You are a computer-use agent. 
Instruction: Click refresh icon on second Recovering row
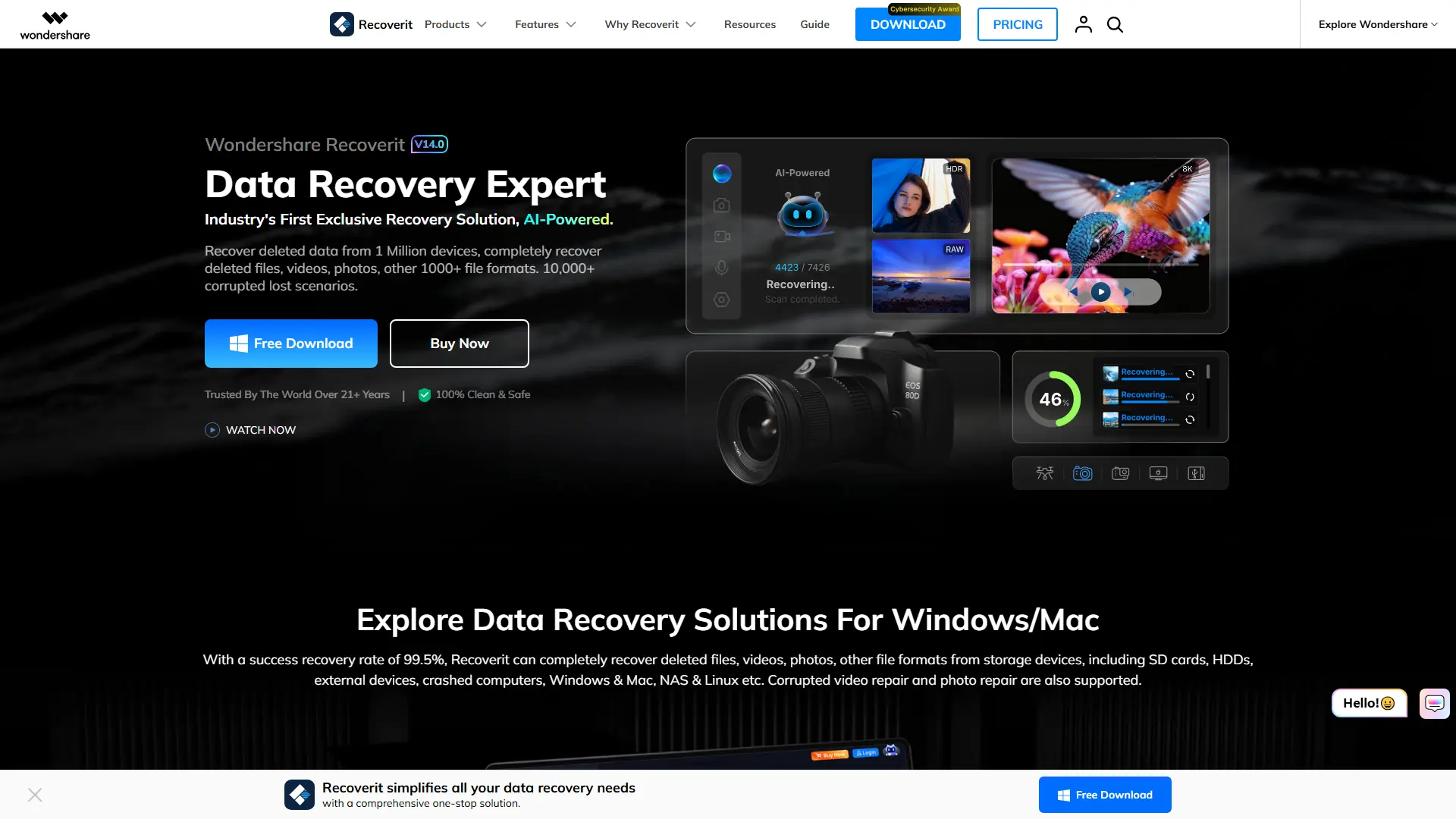pyautogui.click(x=1190, y=397)
